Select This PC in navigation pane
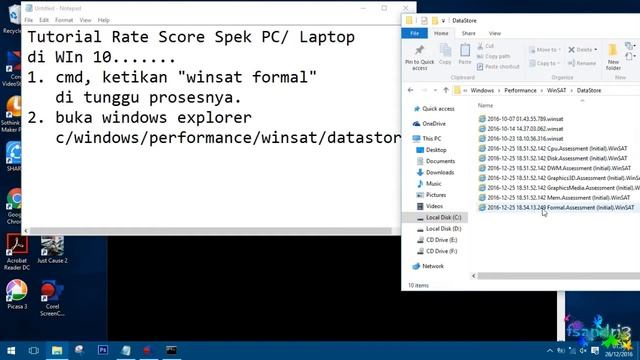Image resolution: width=640 pixels, height=360 pixels. [427, 138]
